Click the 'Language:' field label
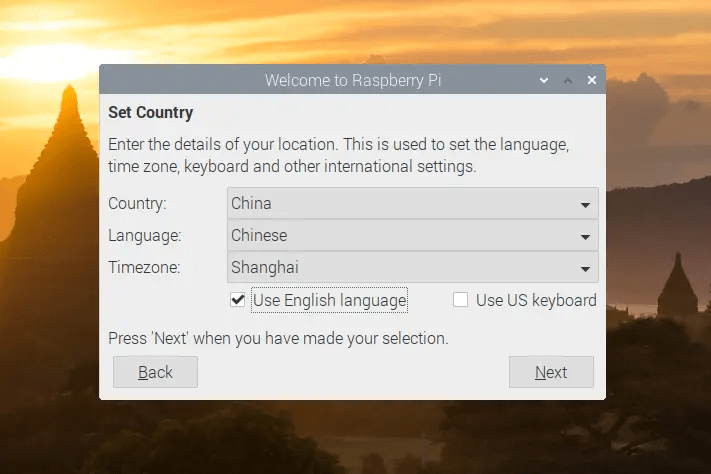This screenshot has width=711, height=474. click(x=145, y=236)
